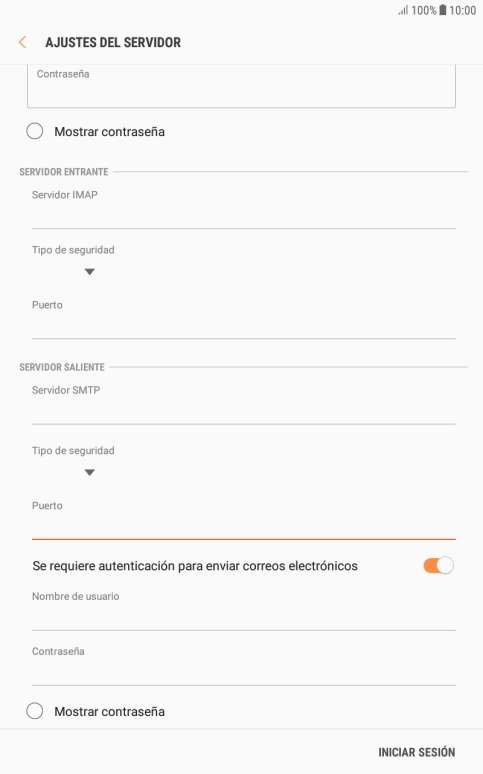Screen dimensions: 483x774
Task: Toggle the SMTP authentication required switch off
Action: pos(438,566)
